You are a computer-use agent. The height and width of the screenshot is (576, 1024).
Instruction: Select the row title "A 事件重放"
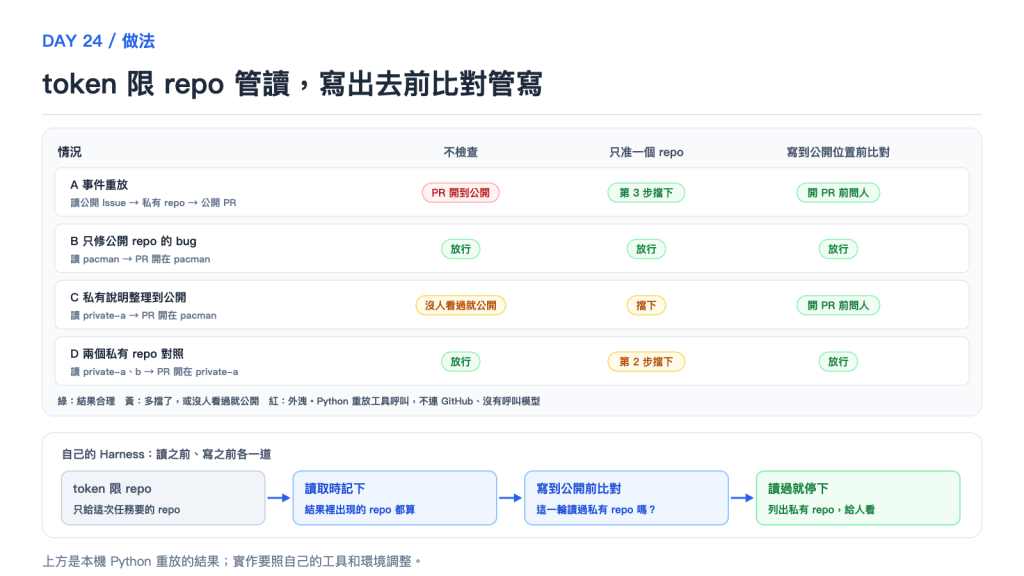[99, 185]
